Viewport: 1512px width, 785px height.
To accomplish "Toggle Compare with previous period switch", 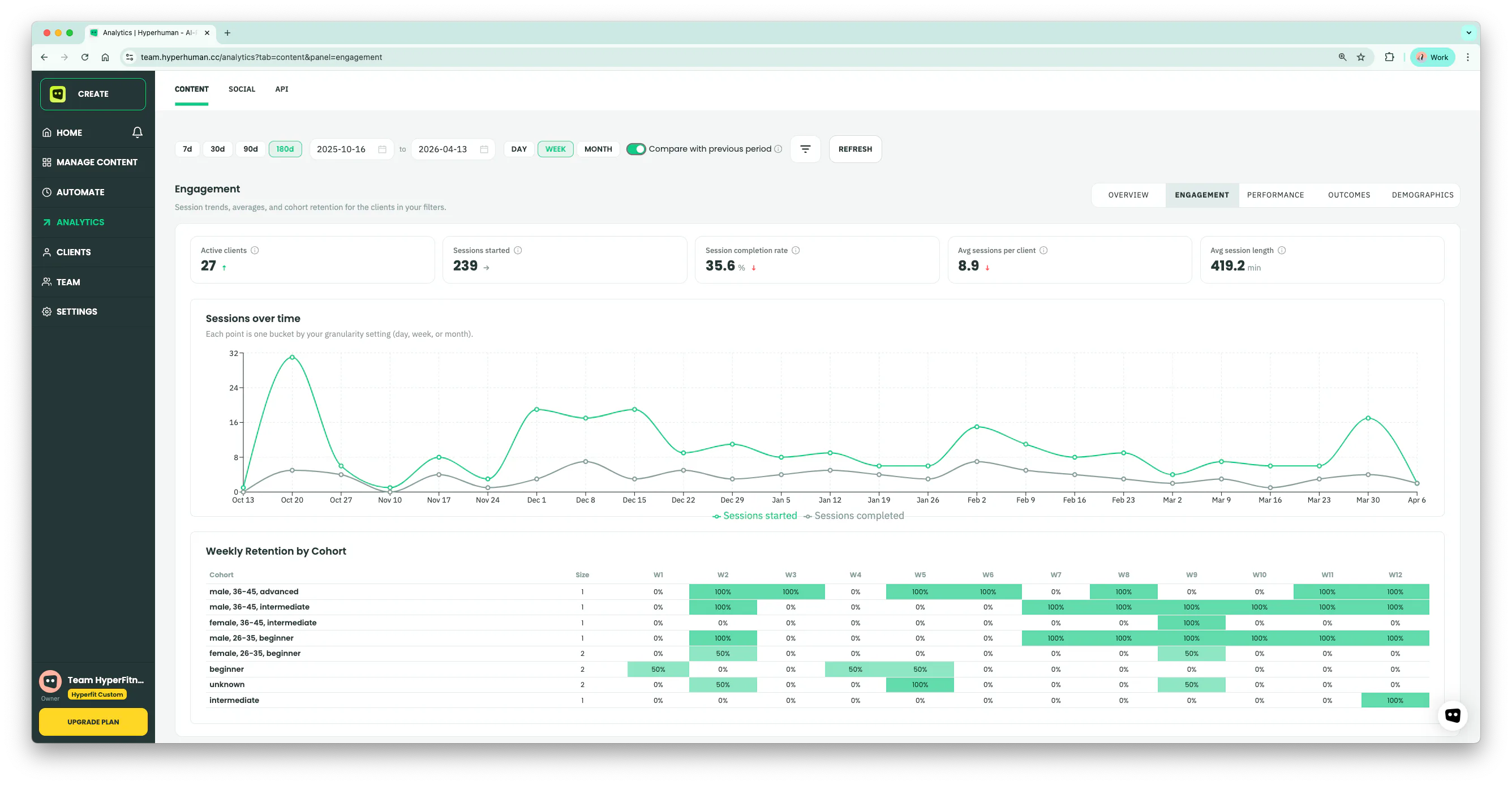I will pos(635,149).
